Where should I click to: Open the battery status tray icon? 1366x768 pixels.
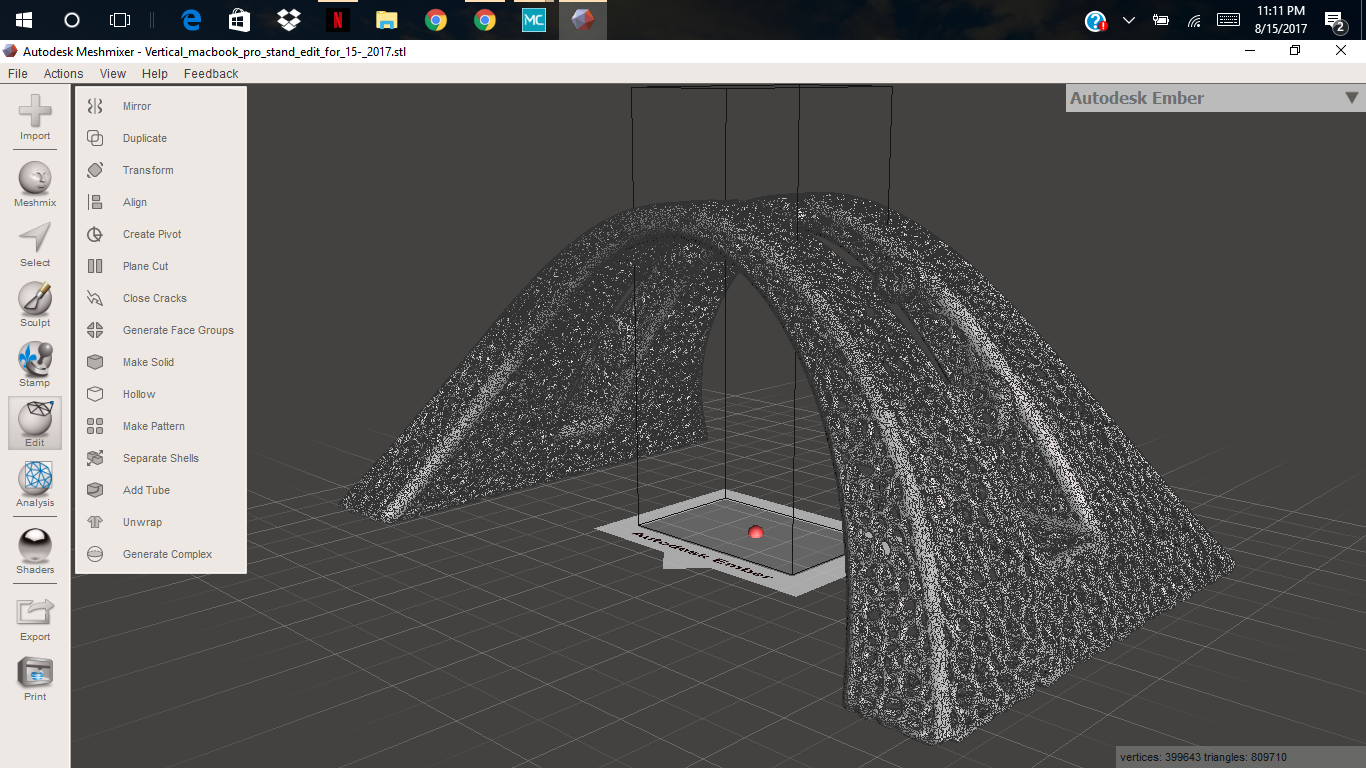coord(1161,20)
